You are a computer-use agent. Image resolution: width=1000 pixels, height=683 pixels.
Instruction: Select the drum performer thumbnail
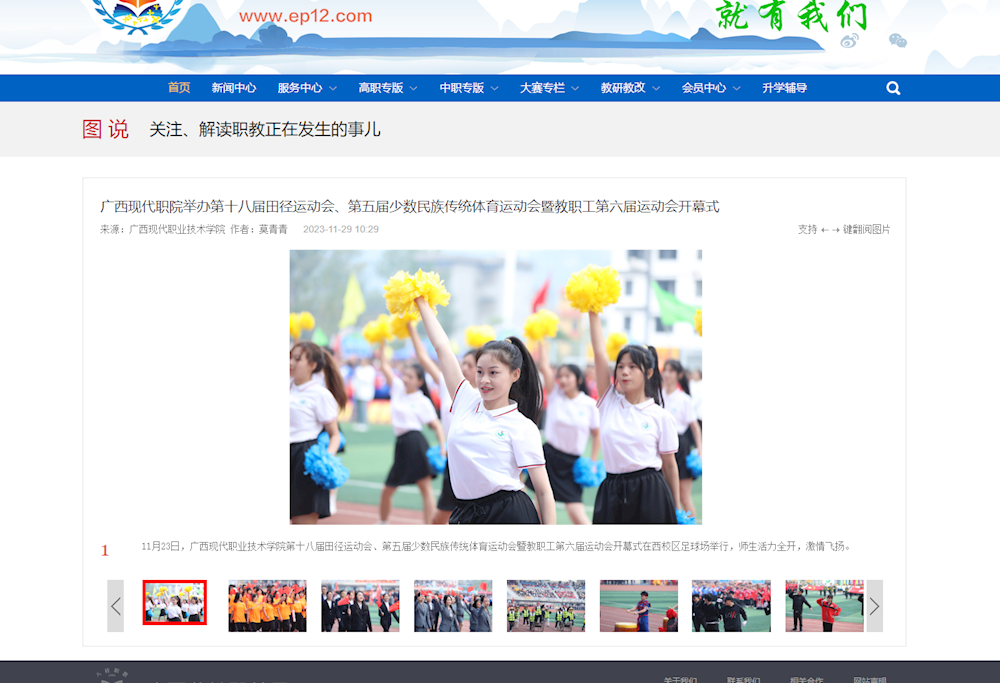(638, 606)
